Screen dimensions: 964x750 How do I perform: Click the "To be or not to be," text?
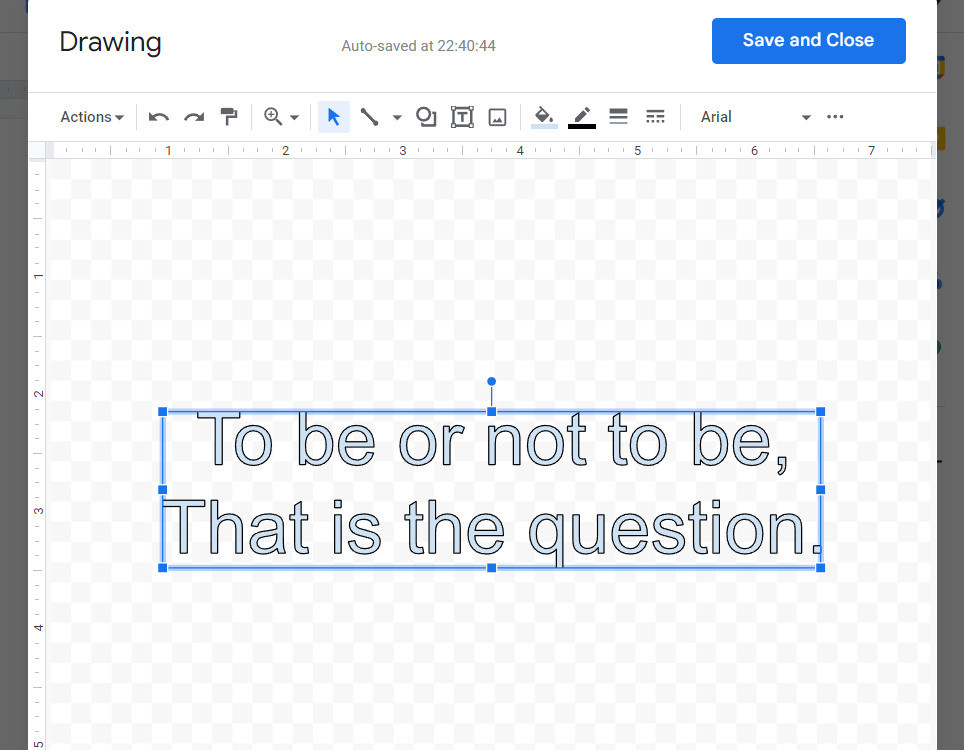pos(492,441)
